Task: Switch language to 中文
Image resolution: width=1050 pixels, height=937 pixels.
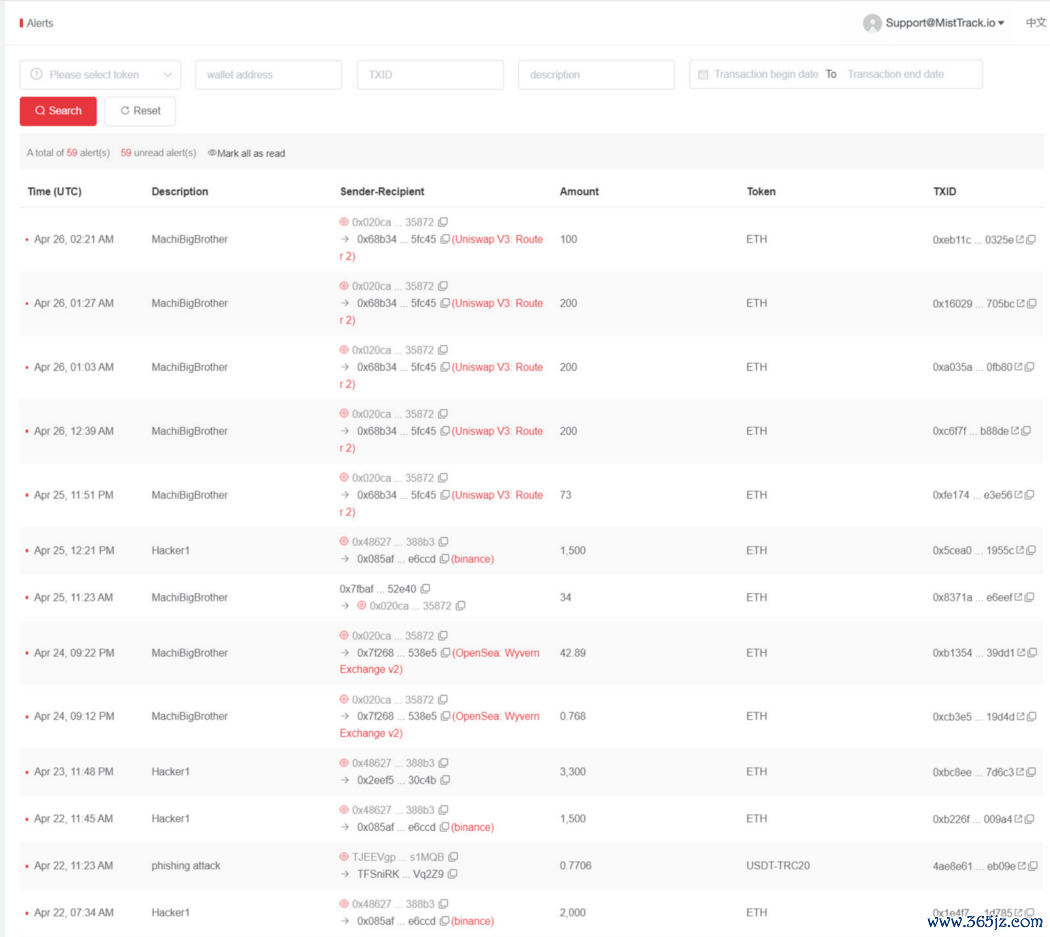Action: [1036, 23]
